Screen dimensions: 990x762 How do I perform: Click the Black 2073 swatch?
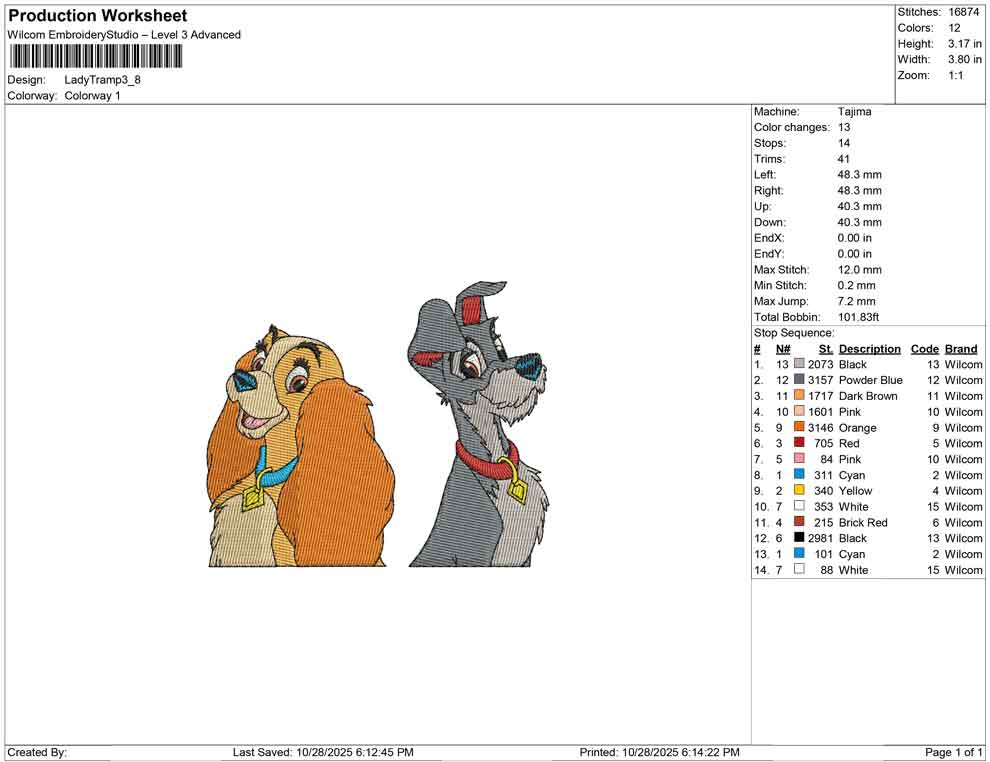(799, 364)
